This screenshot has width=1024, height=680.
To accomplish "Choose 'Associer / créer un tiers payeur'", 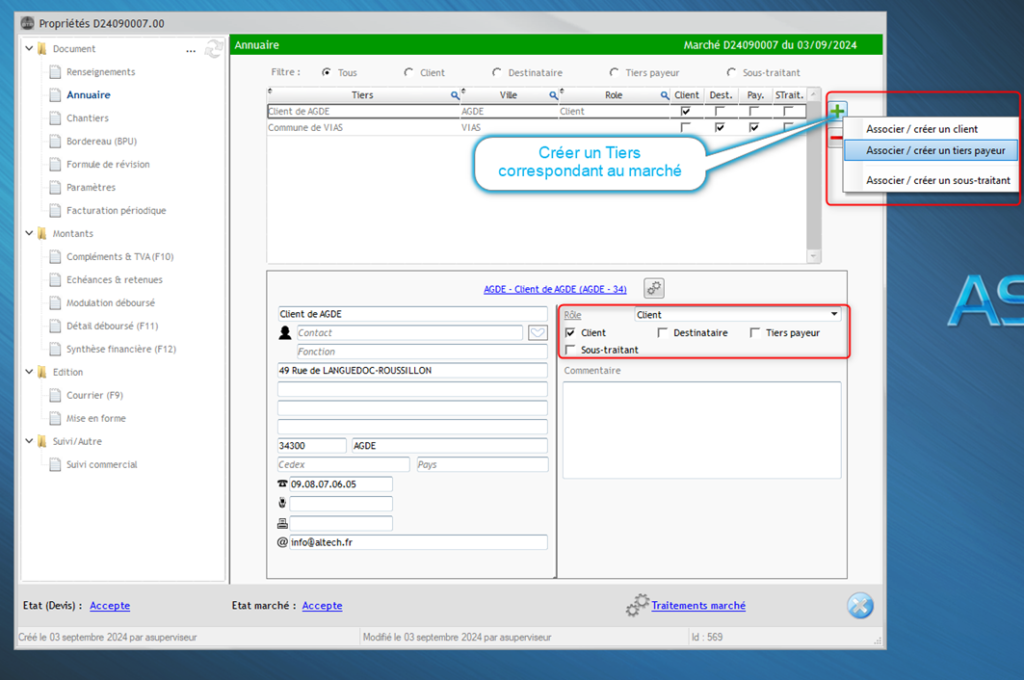I will pos(928,150).
